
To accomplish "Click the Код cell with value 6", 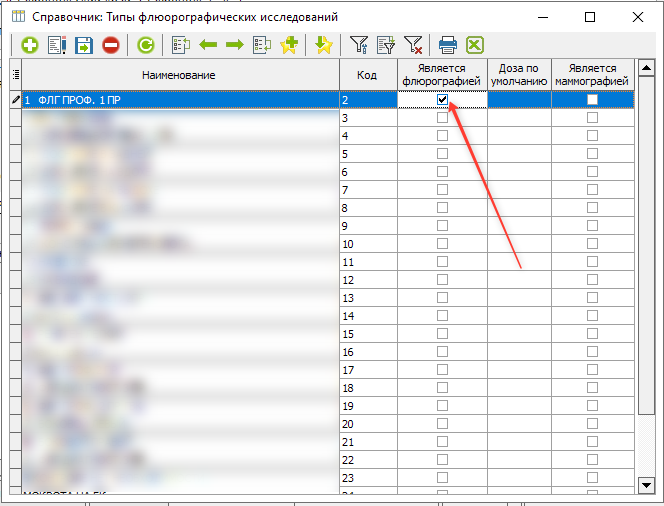I will pyautogui.click(x=368, y=172).
